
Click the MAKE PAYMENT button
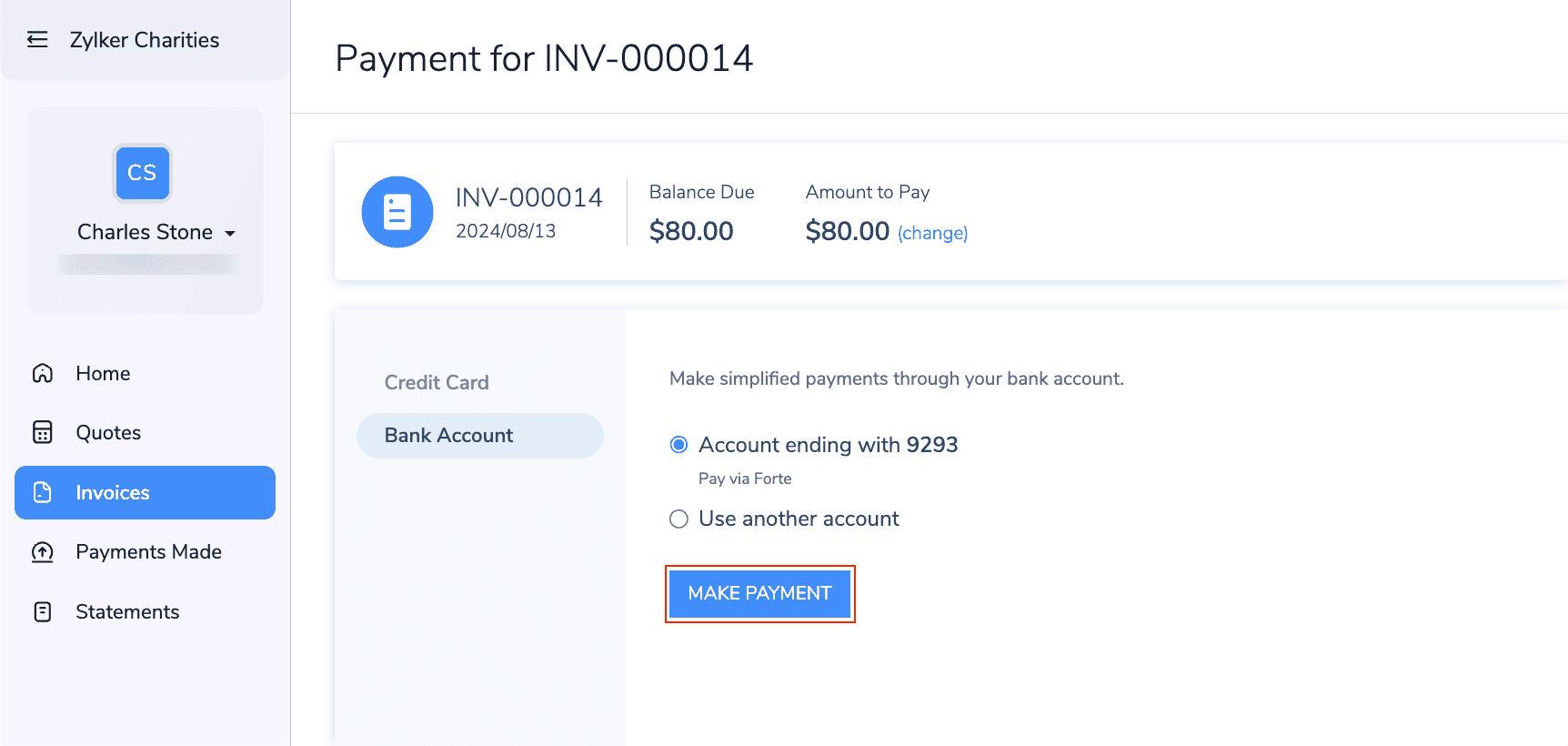[759, 593]
